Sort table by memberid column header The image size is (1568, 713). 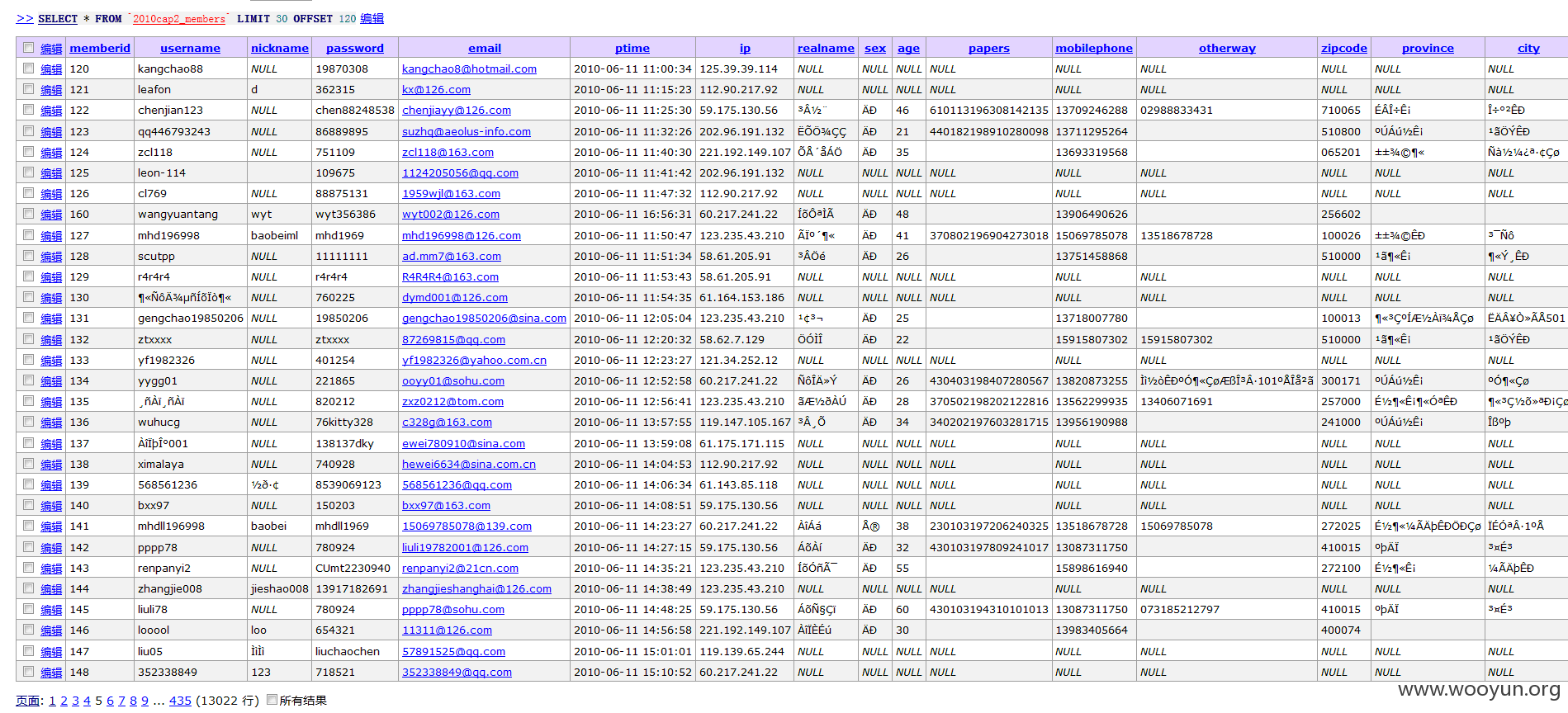click(x=100, y=49)
